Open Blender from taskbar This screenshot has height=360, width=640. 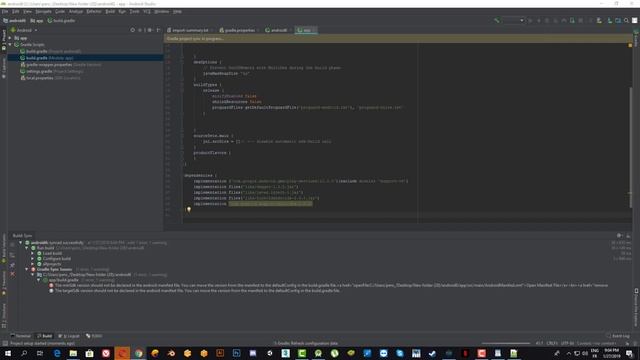coord(171,353)
